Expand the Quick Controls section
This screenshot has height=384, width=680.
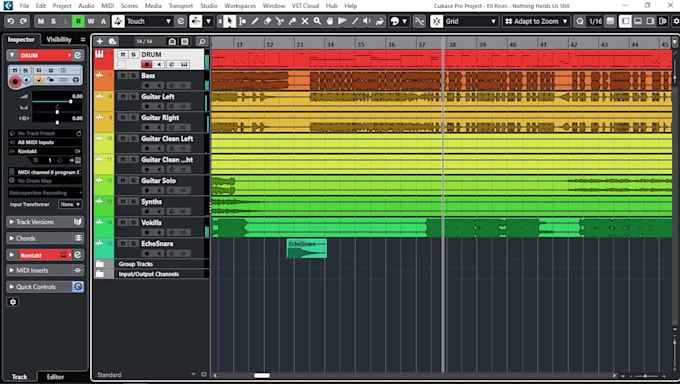pos(45,287)
